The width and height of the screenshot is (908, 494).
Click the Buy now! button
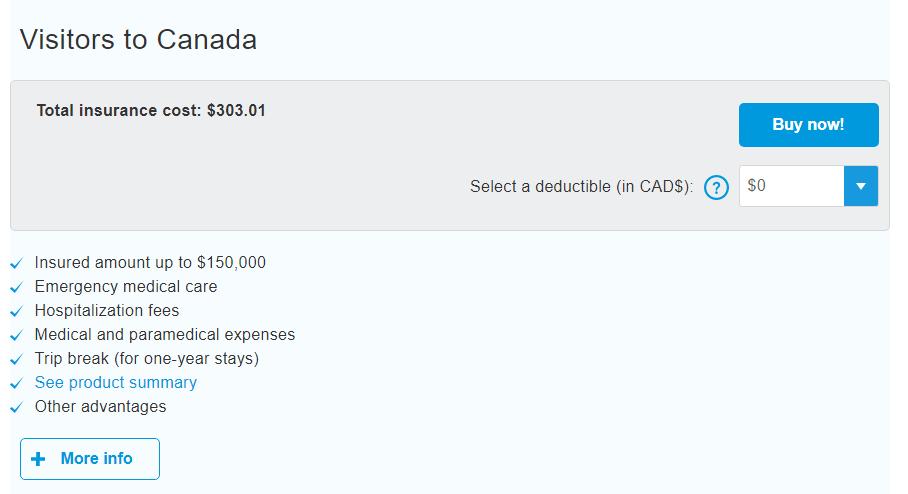point(808,125)
